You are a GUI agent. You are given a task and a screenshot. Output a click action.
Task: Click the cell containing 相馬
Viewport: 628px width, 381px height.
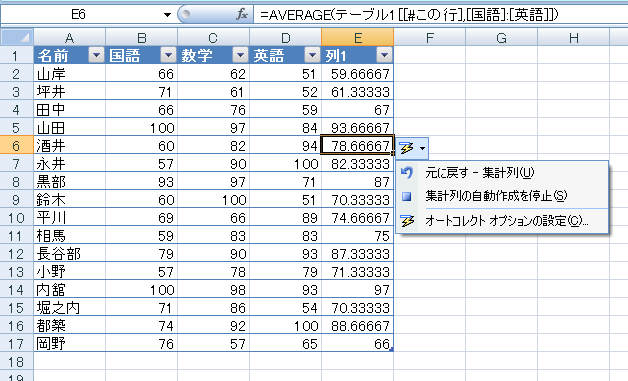point(70,236)
